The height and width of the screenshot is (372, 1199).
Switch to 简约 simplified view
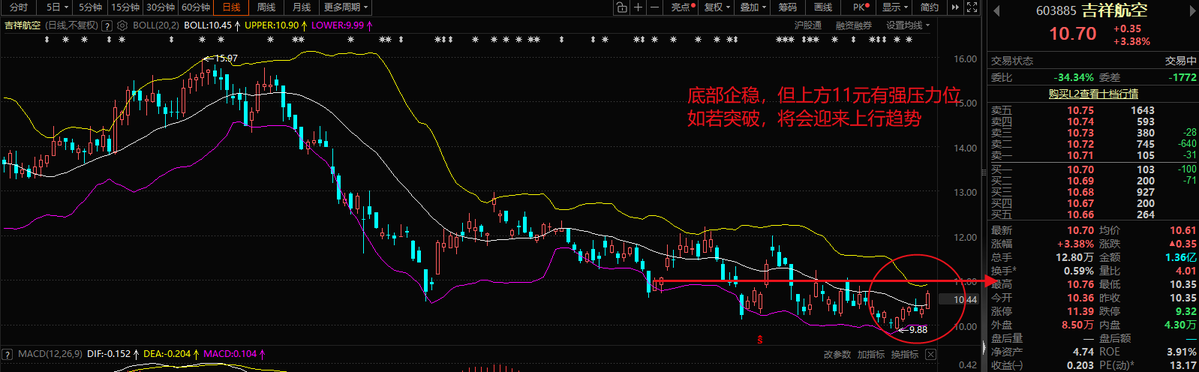pyautogui.click(x=930, y=7)
